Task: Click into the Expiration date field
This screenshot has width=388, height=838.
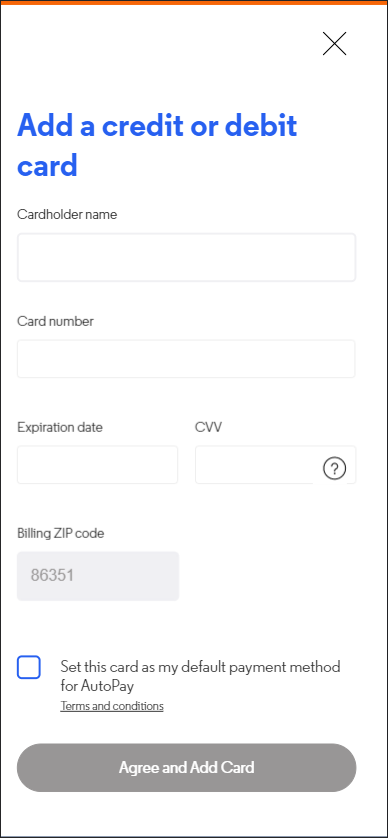Action: (x=97, y=465)
